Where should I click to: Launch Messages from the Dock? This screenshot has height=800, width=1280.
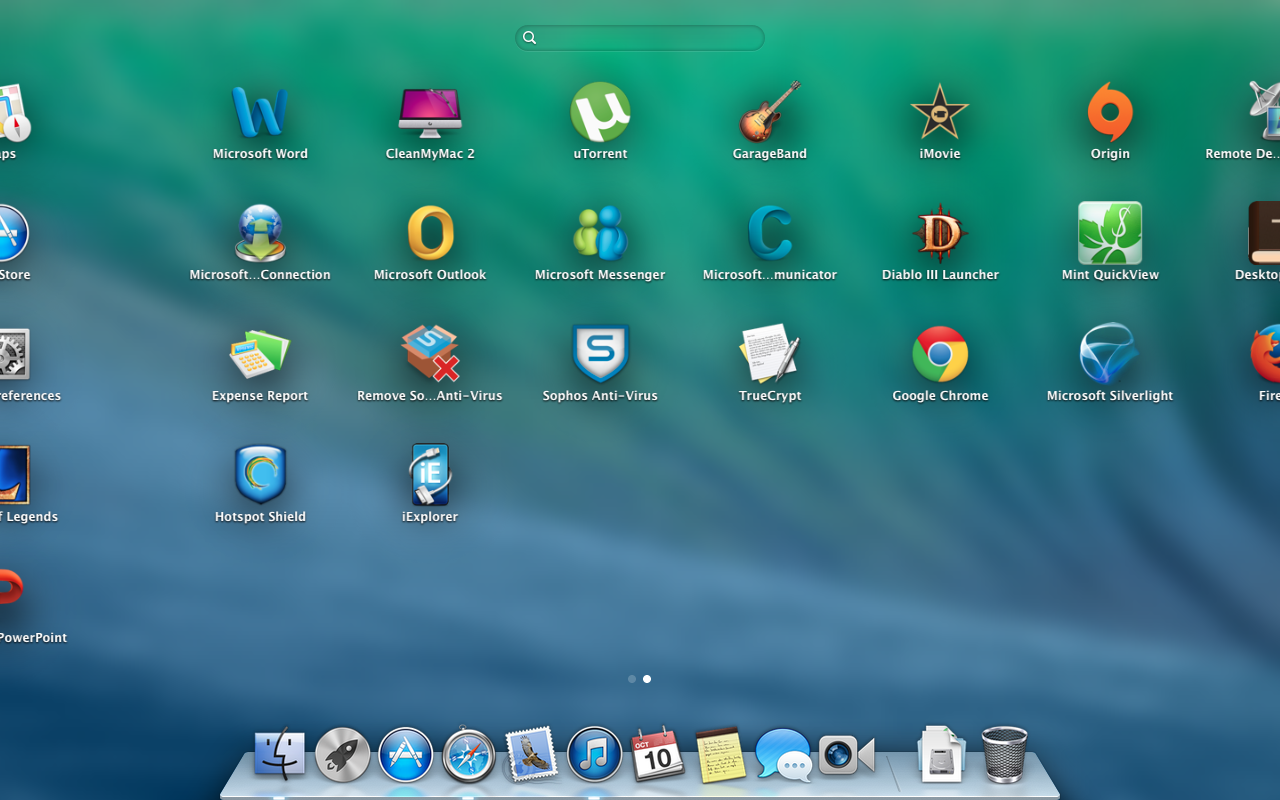[x=783, y=754]
